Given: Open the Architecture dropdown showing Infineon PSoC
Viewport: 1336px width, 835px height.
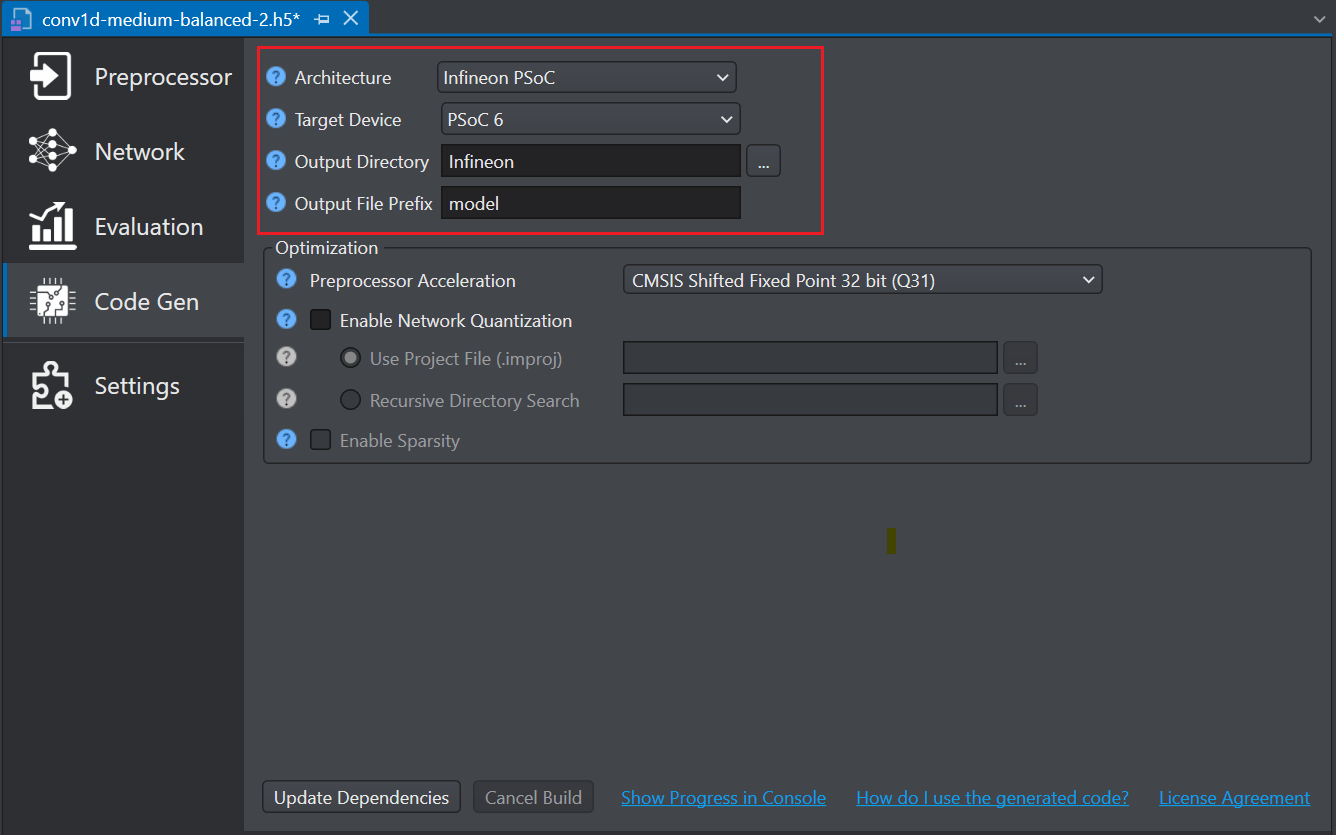Looking at the screenshot, I should (587, 77).
